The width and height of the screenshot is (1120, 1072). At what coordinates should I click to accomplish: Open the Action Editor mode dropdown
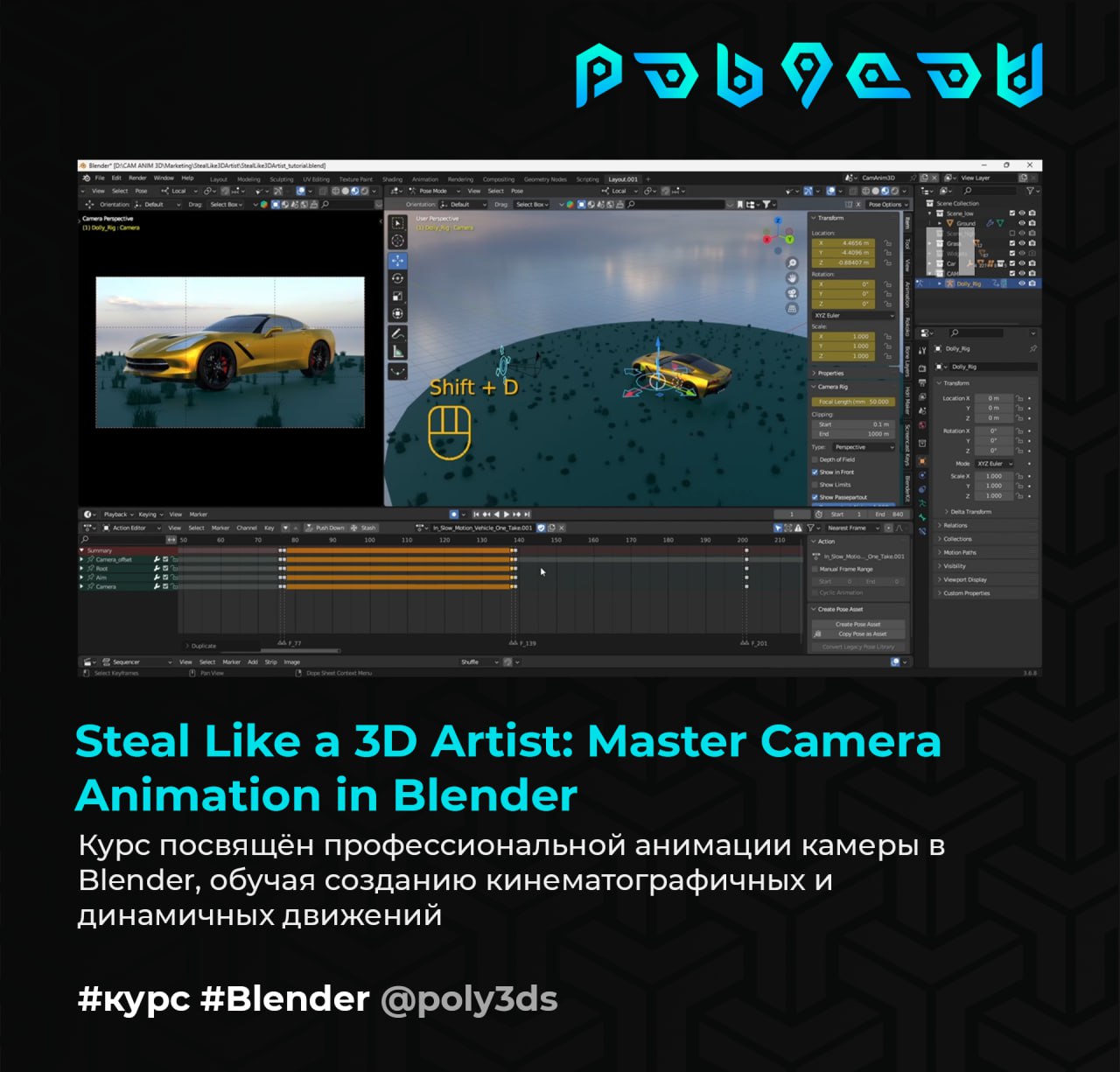[x=131, y=528]
